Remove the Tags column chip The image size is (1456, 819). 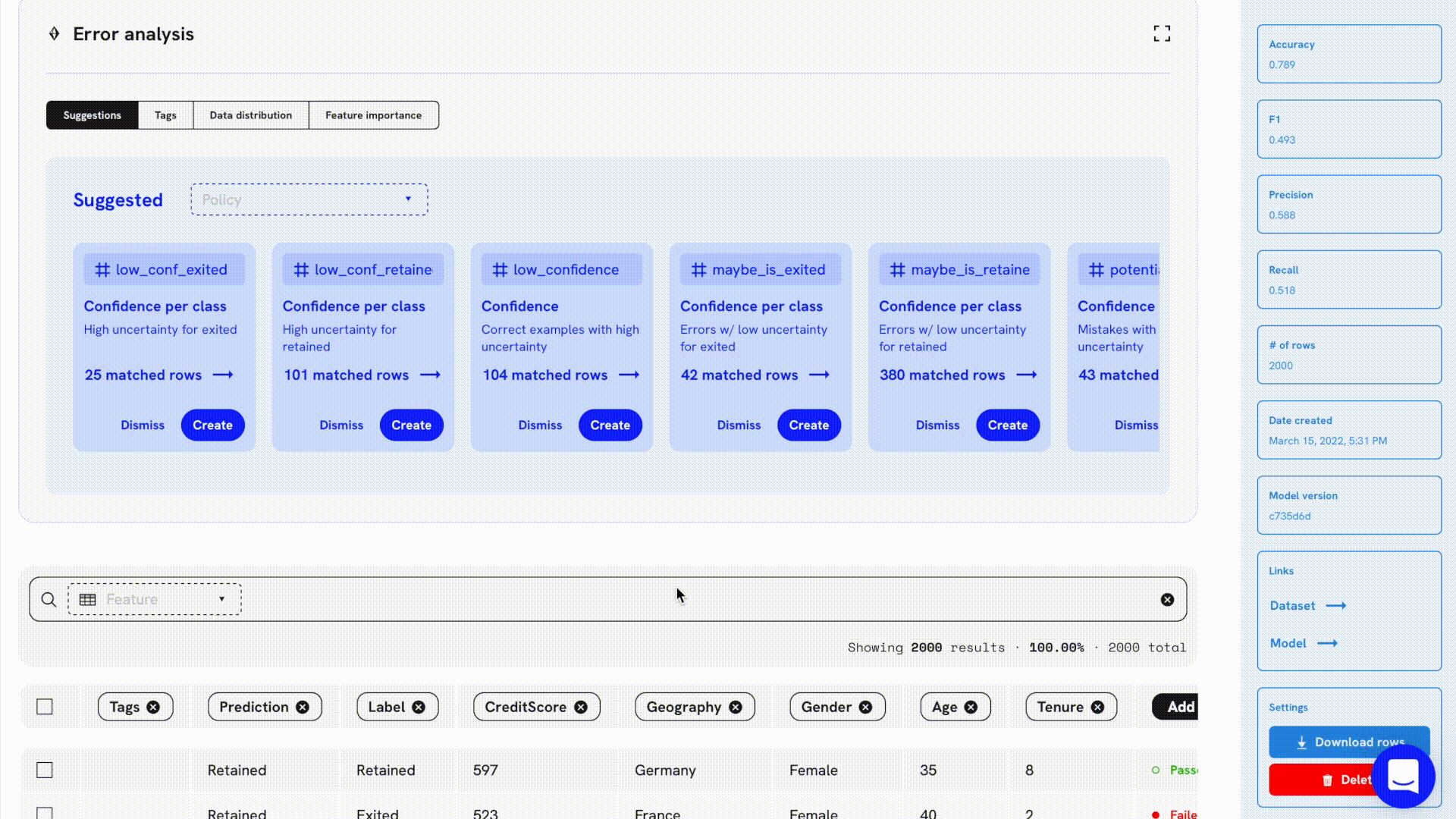pyautogui.click(x=153, y=707)
